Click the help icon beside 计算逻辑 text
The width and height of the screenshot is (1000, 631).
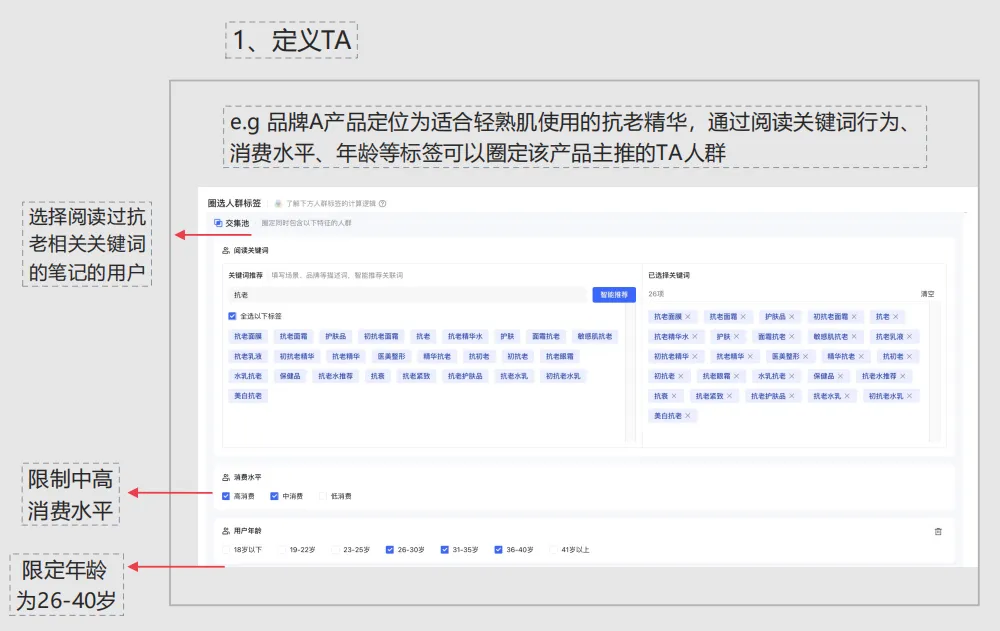384,202
